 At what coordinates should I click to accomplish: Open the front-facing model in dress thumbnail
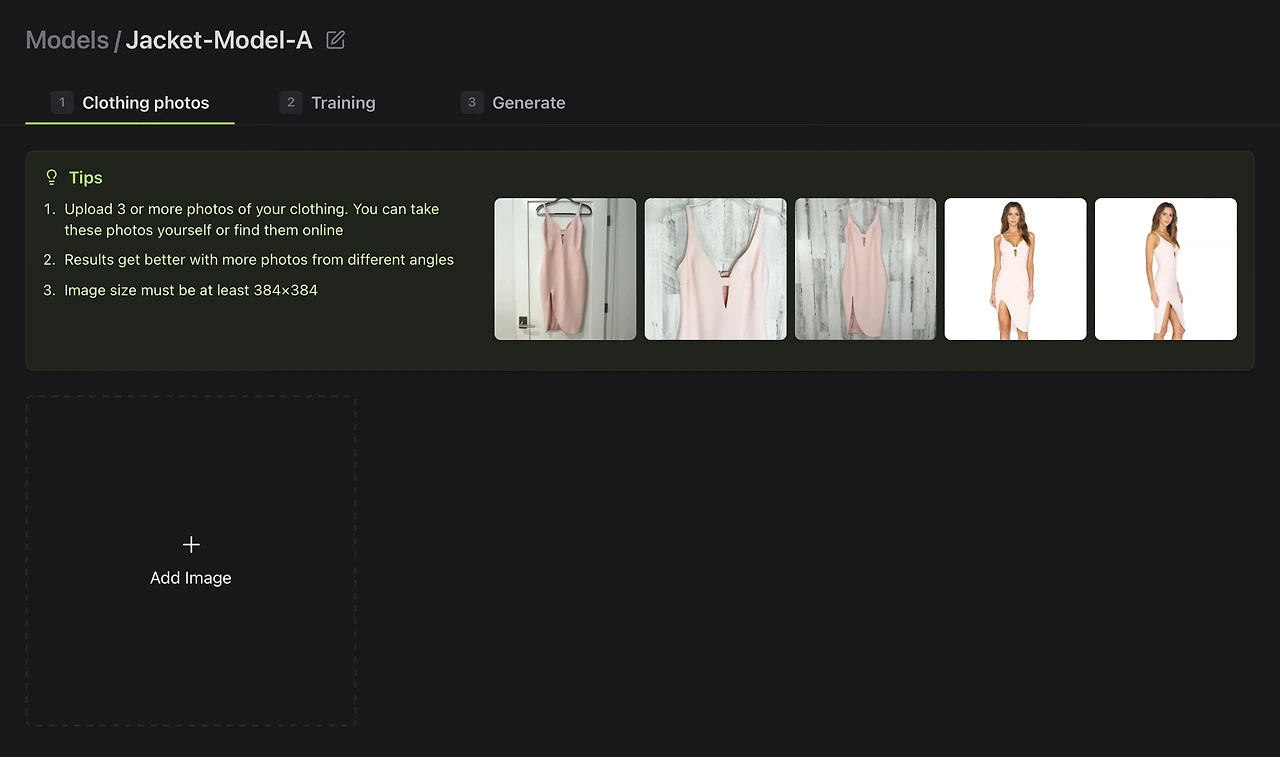[1015, 269]
